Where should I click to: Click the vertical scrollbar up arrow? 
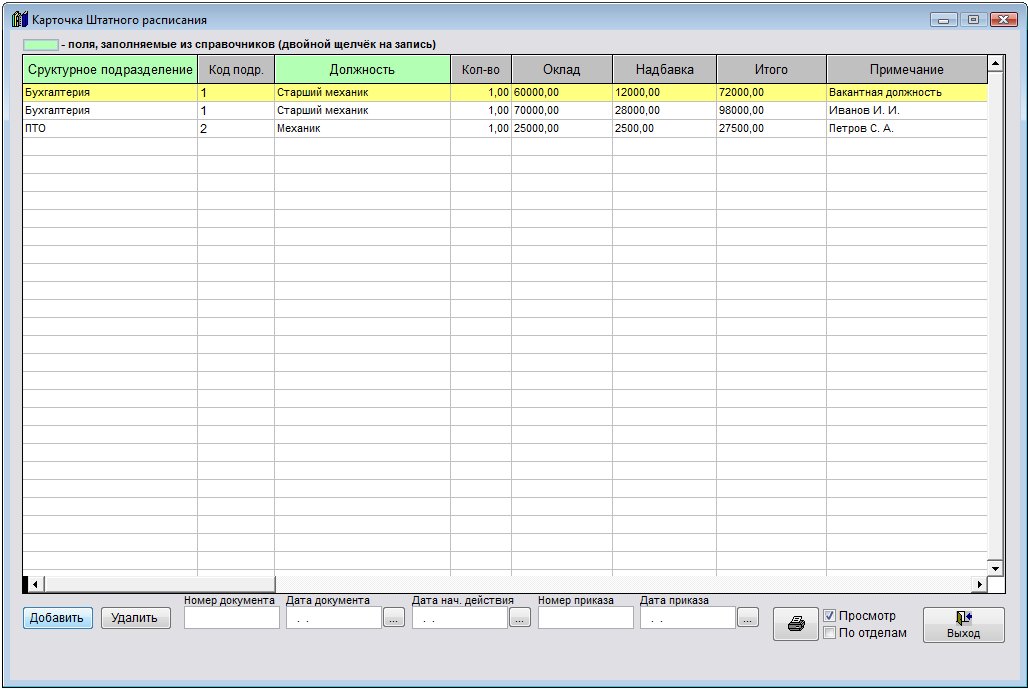pyautogui.click(x=995, y=64)
